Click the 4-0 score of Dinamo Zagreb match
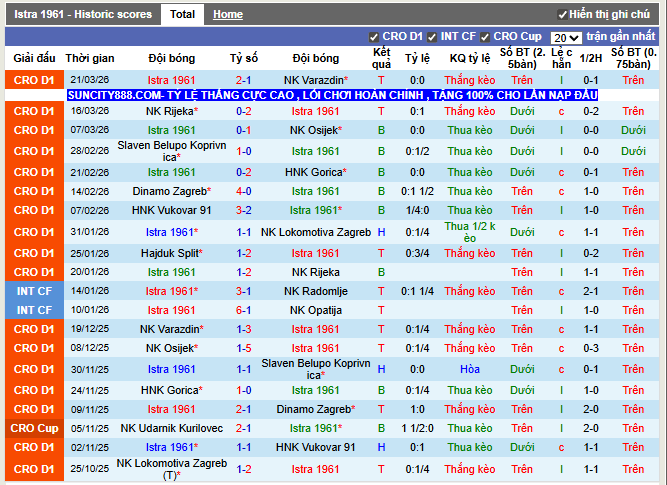Screen dimensions: 667x485 click(243, 191)
